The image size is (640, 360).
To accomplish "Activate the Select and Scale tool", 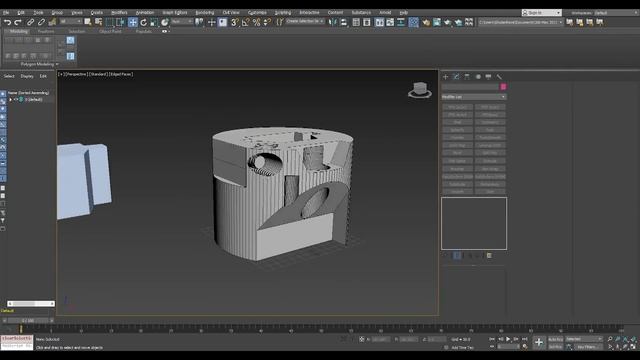I will tap(154, 22).
